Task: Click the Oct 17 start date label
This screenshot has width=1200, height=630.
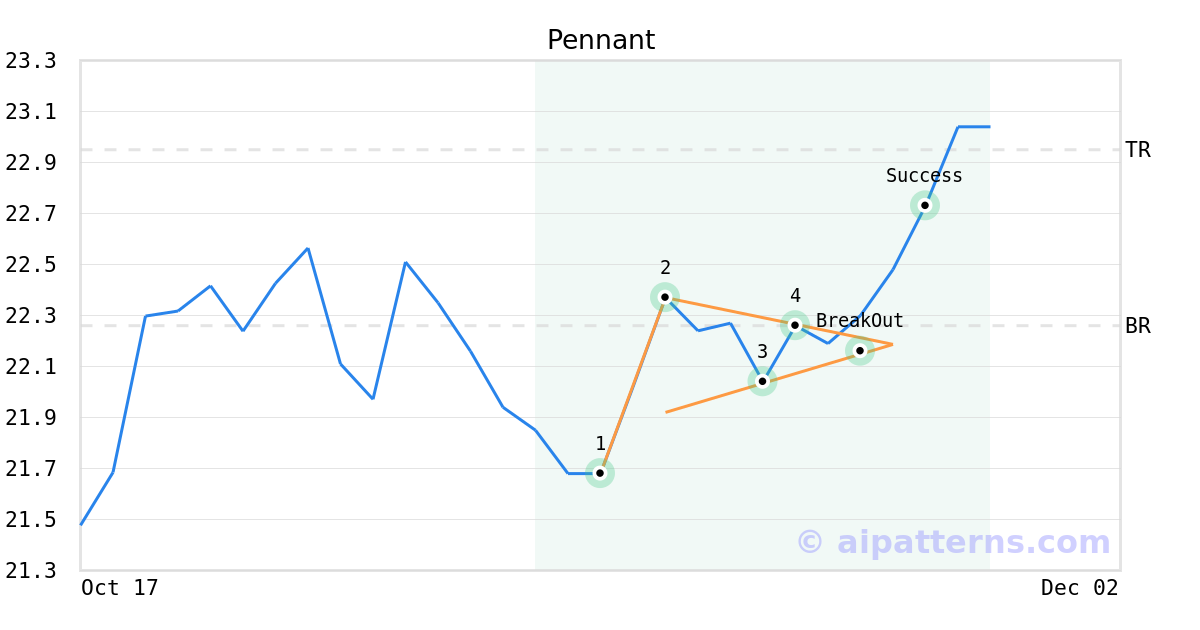Action: pos(120,588)
